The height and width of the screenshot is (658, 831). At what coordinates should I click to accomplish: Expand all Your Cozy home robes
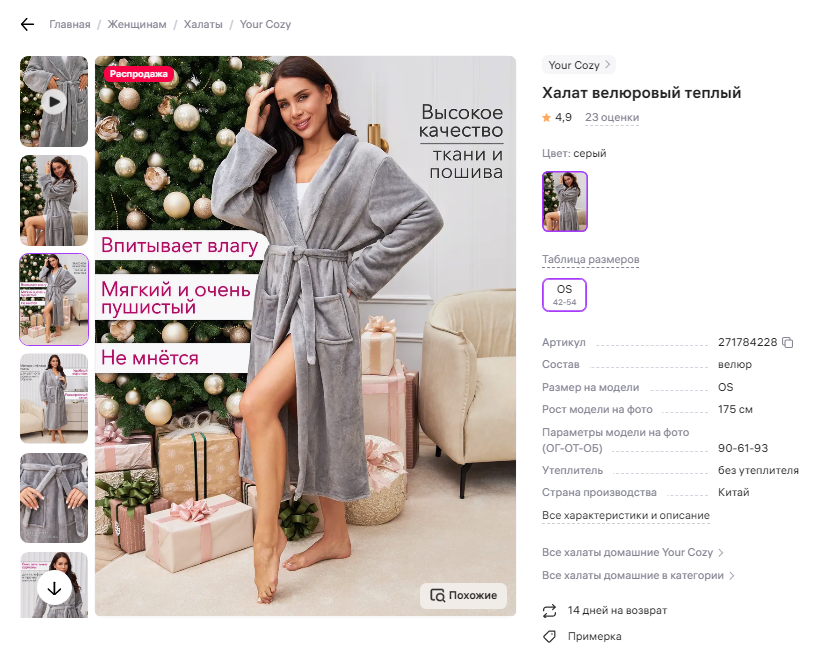[x=632, y=553]
